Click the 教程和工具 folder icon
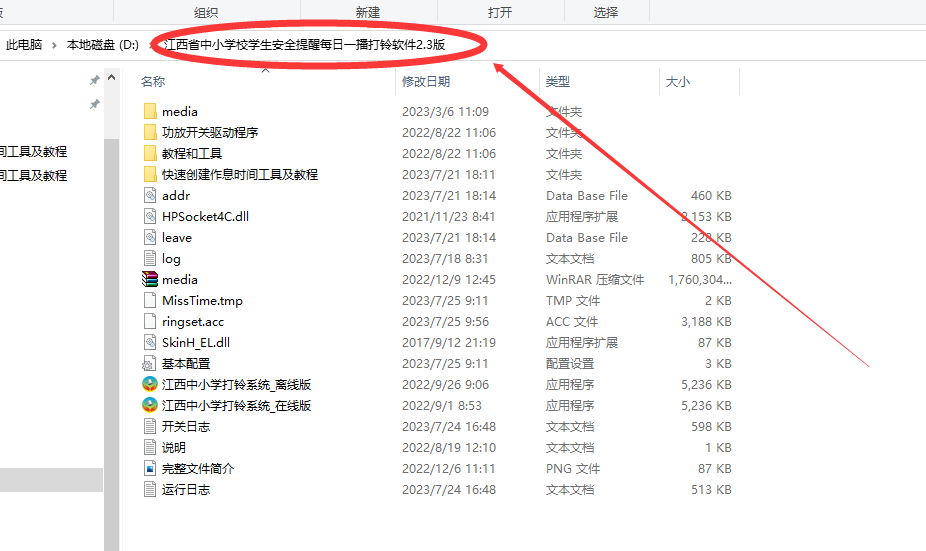 click(150, 154)
